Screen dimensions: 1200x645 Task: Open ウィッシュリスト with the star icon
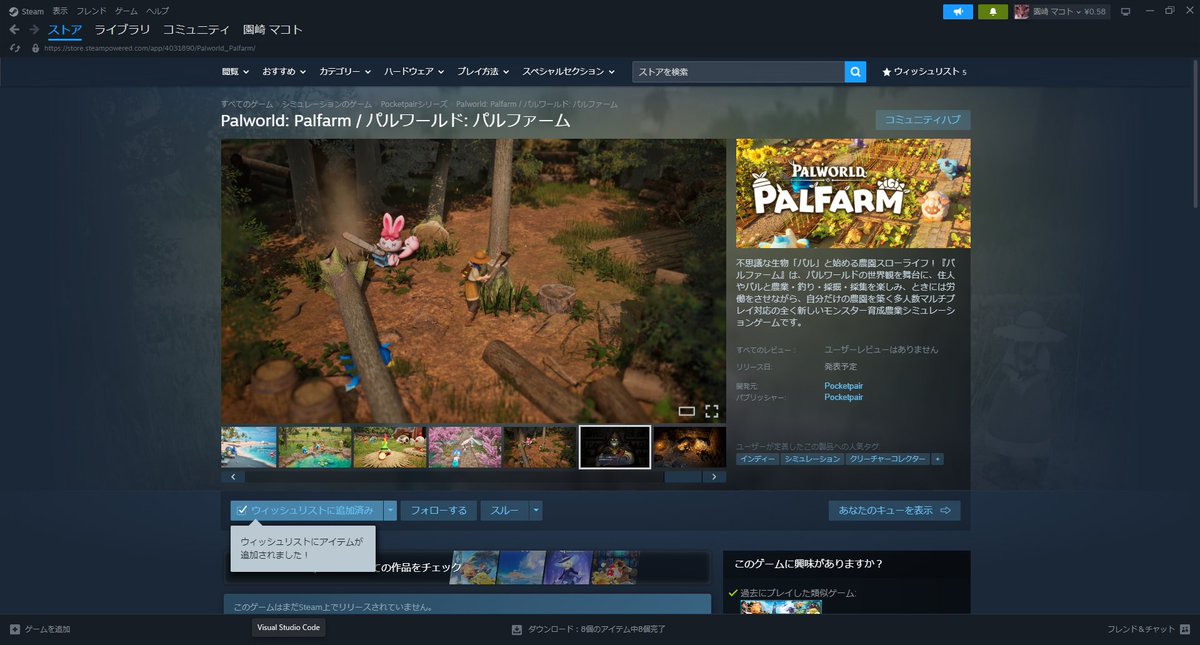[924, 72]
